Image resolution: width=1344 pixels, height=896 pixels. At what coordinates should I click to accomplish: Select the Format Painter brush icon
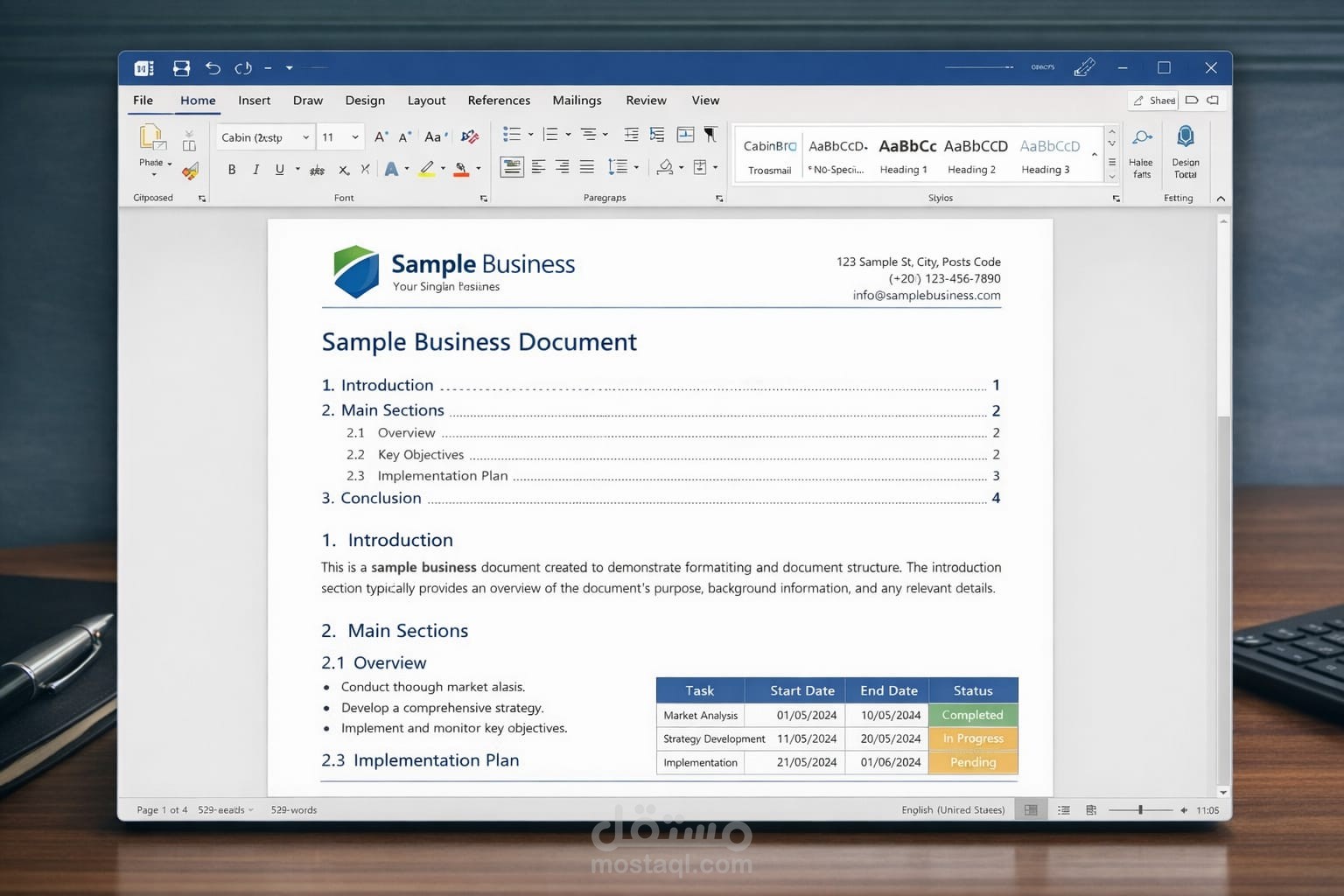190,171
